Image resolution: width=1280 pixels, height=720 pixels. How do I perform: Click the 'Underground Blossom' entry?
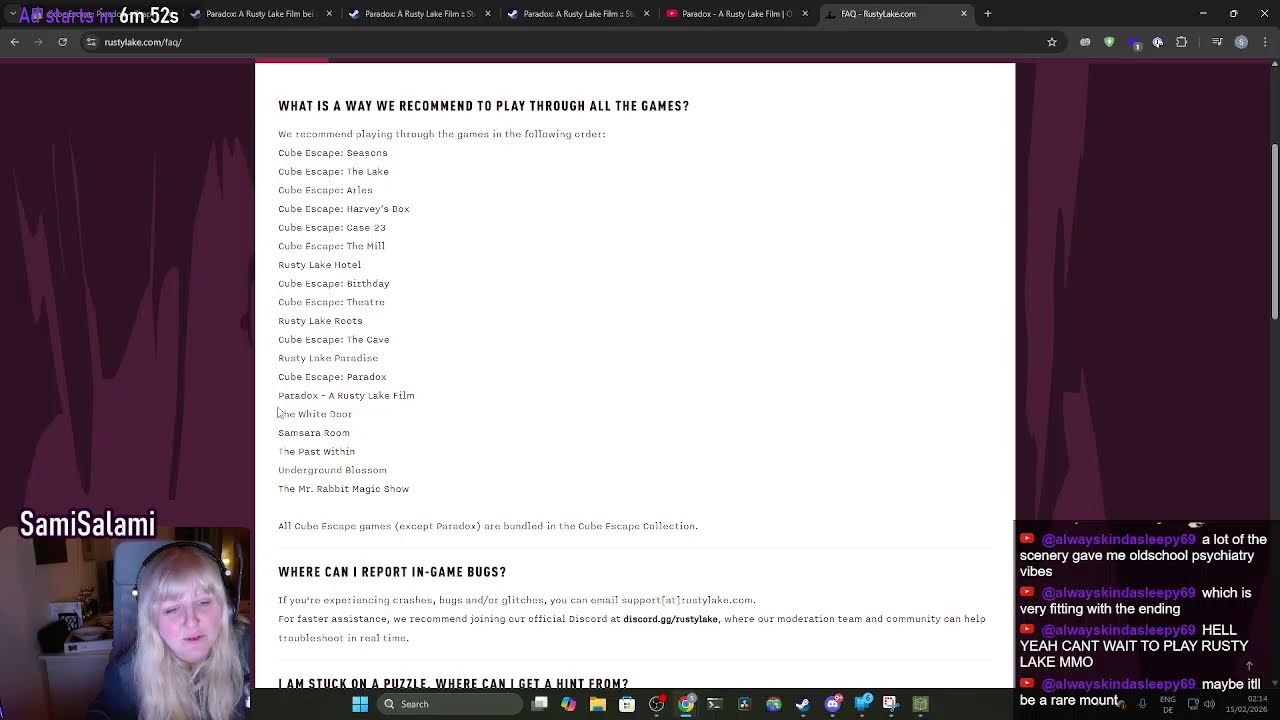tap(332, 470)
